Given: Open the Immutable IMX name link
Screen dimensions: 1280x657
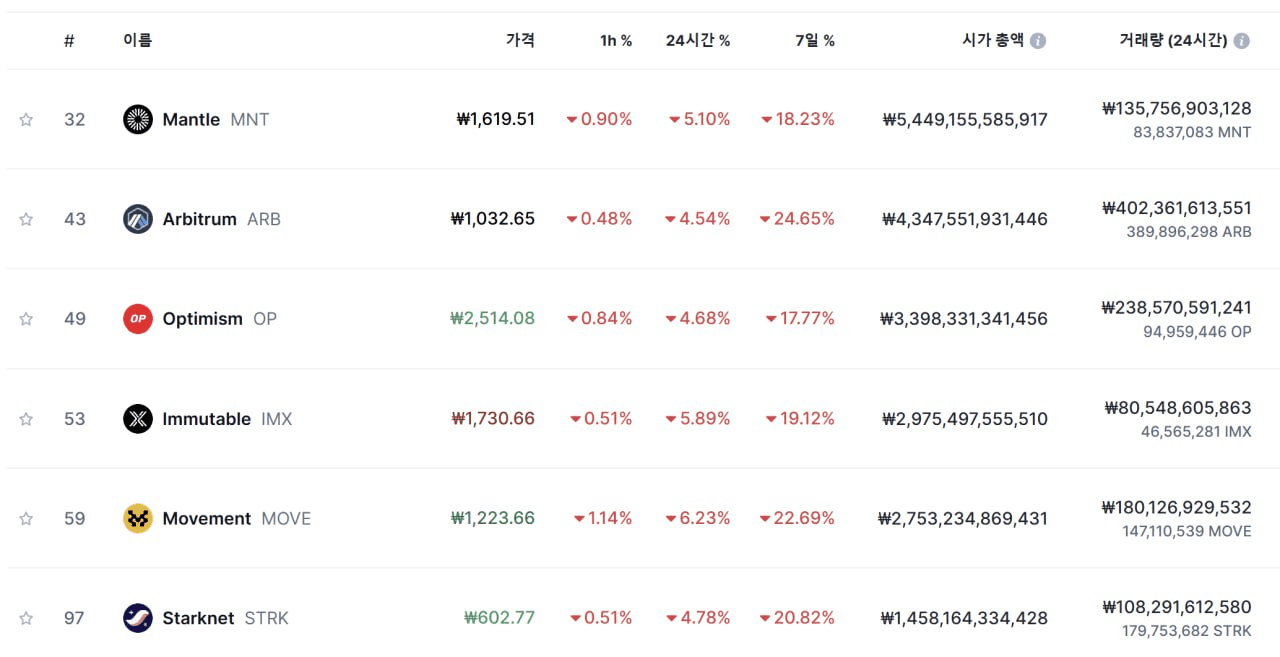Looking at the screenshot, I should [x=207, y=419].
